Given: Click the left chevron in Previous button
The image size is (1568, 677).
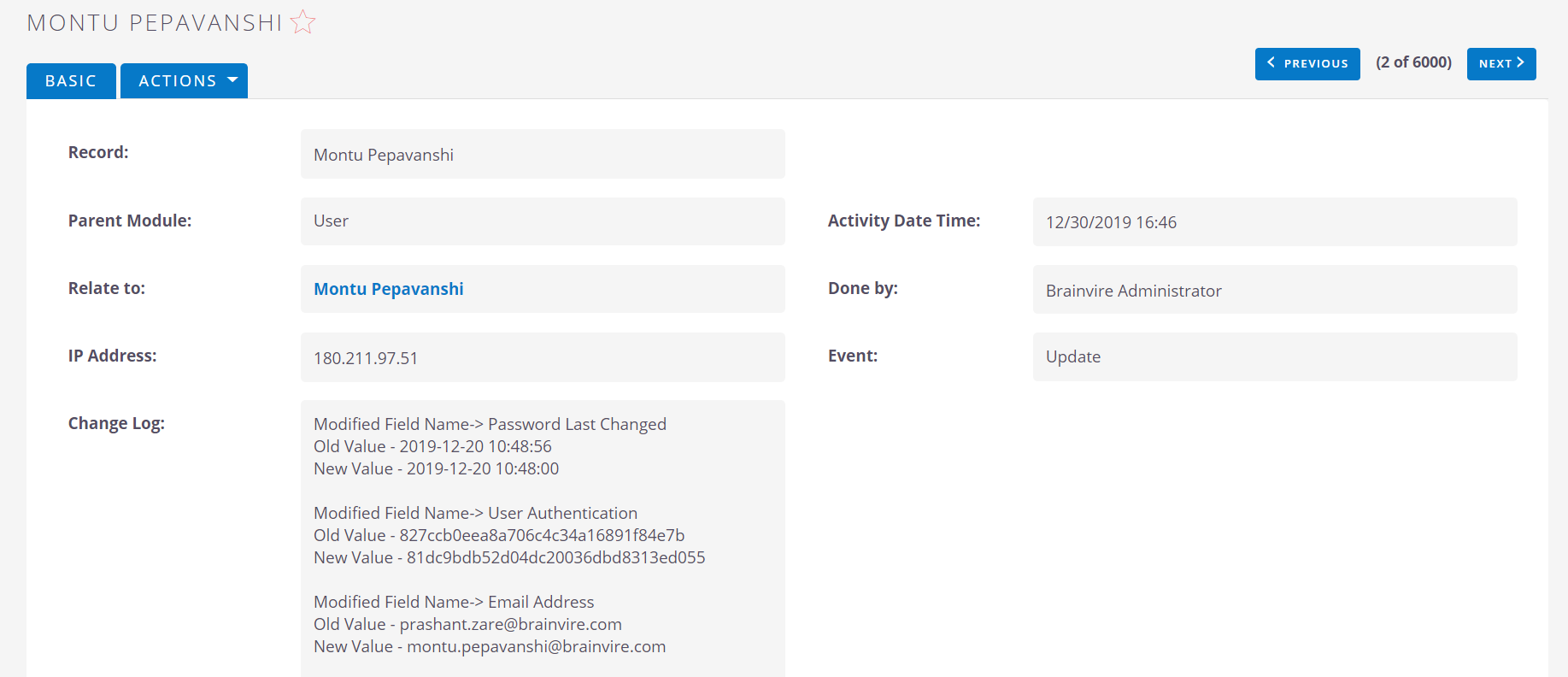Looking at the screenshot, I should tap(1271, 62).
